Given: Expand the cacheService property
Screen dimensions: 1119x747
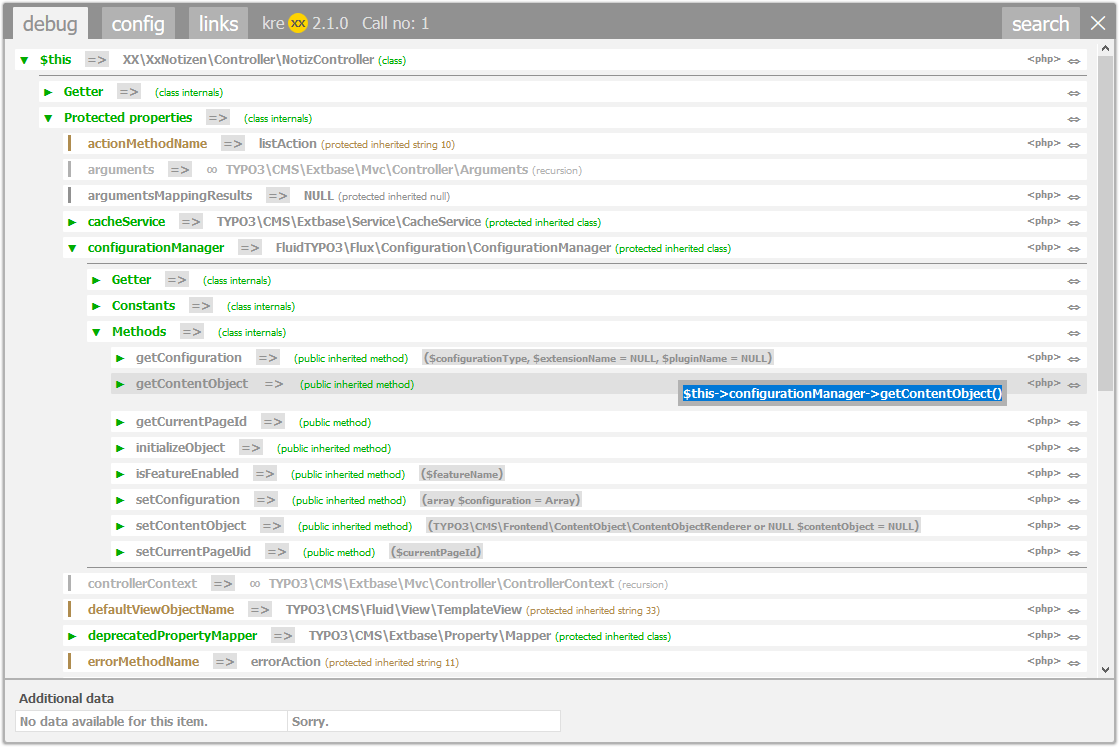Looking at the screenshot, I should 72,223.
